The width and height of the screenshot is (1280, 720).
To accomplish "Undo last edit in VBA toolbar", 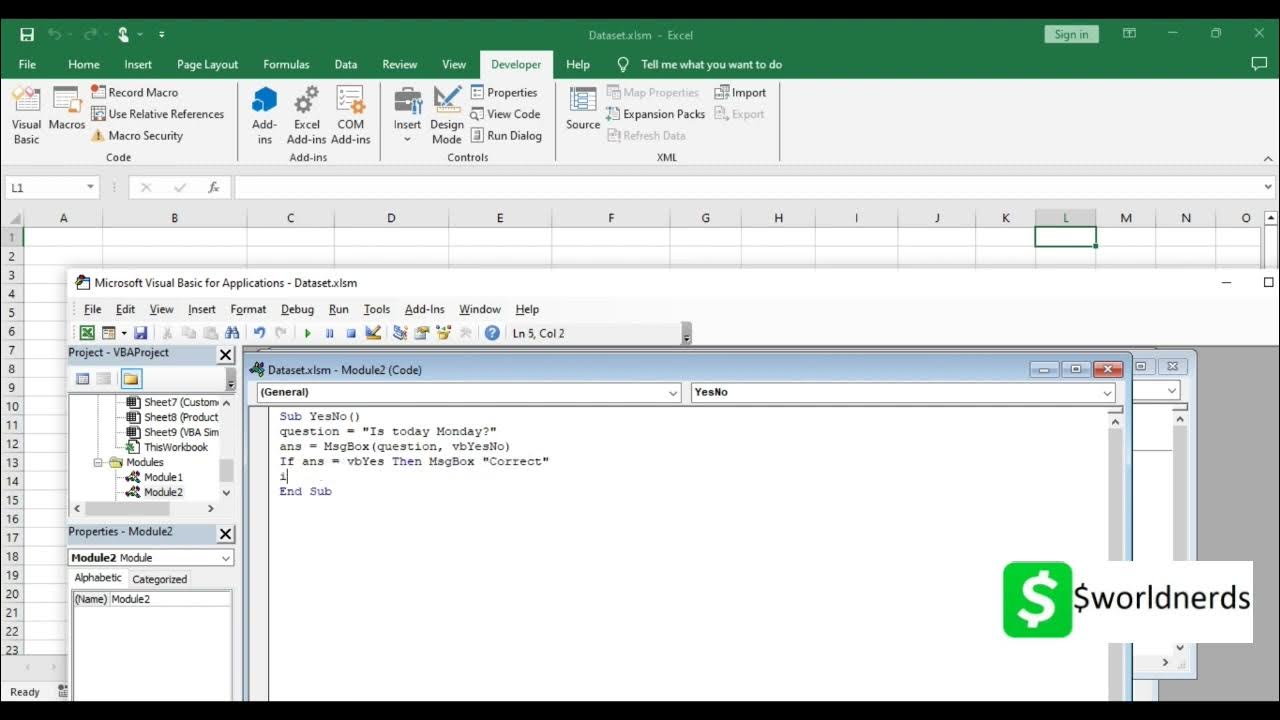I will [259, 333].
